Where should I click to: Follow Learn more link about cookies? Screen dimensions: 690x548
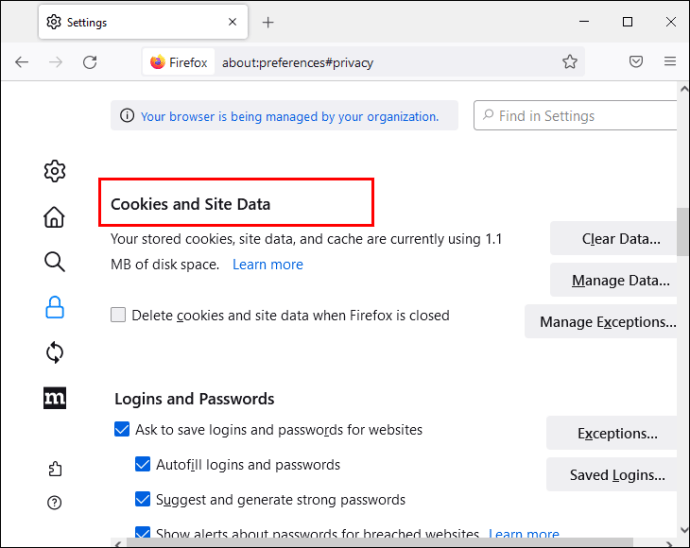[268, 264]
